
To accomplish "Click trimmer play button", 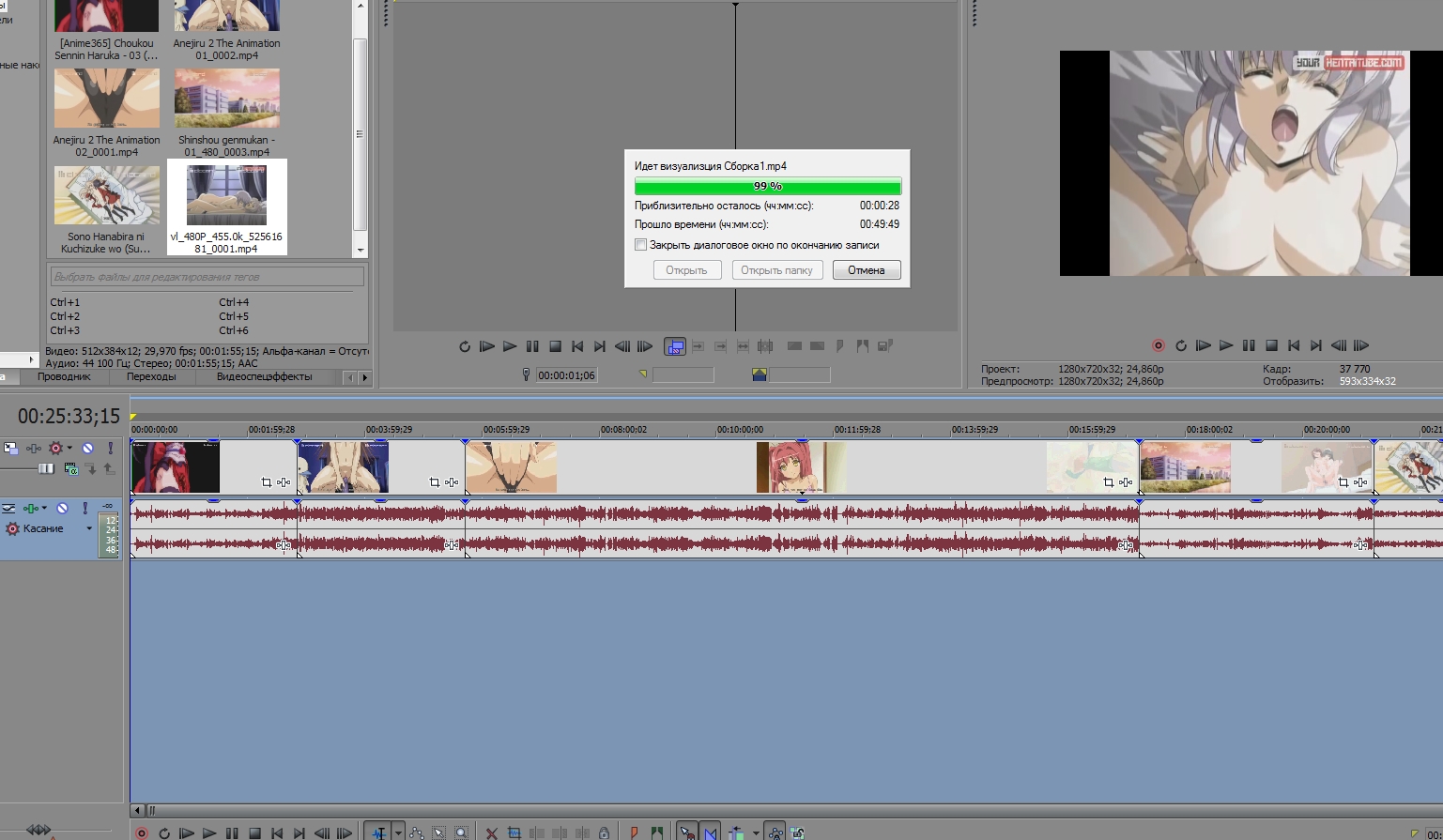I will pyautogui.click(x=509, y=346).
